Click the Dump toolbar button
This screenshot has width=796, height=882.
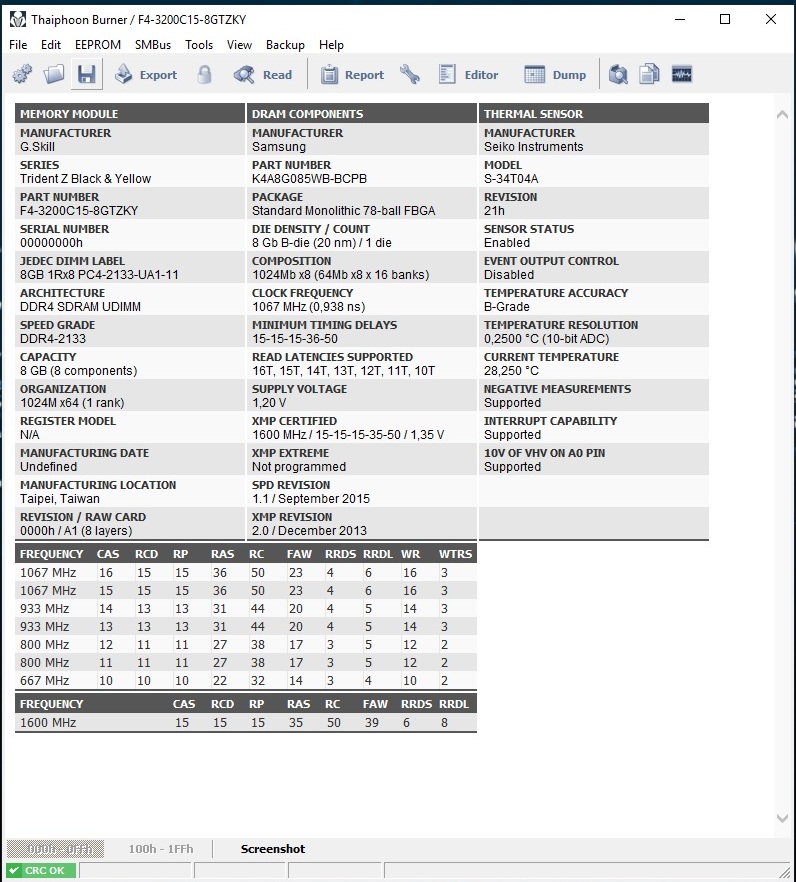pyautogui.click(x=555, y=74)
